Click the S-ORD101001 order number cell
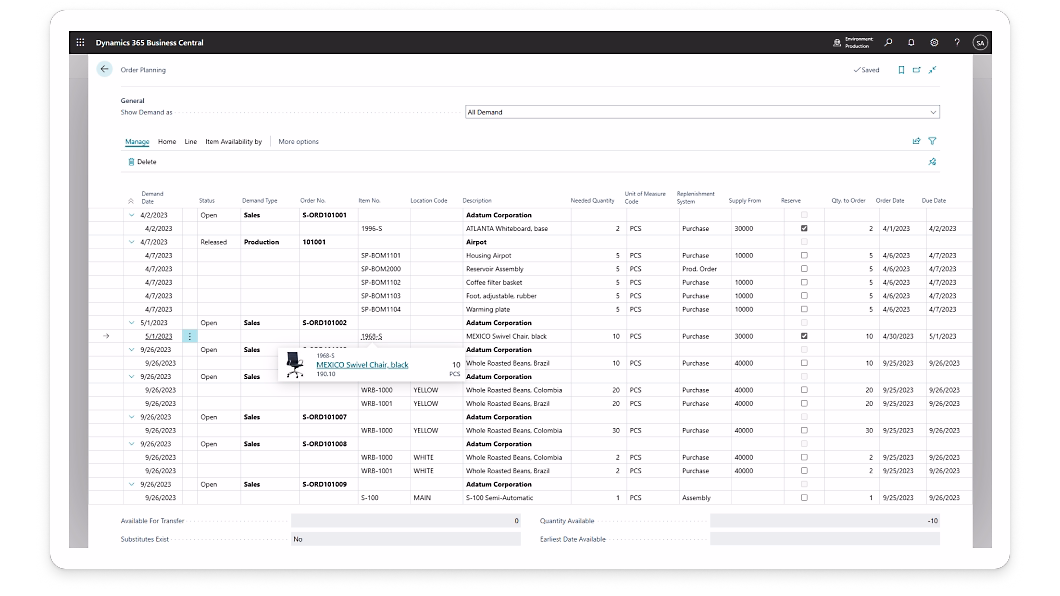 point(324,215)
